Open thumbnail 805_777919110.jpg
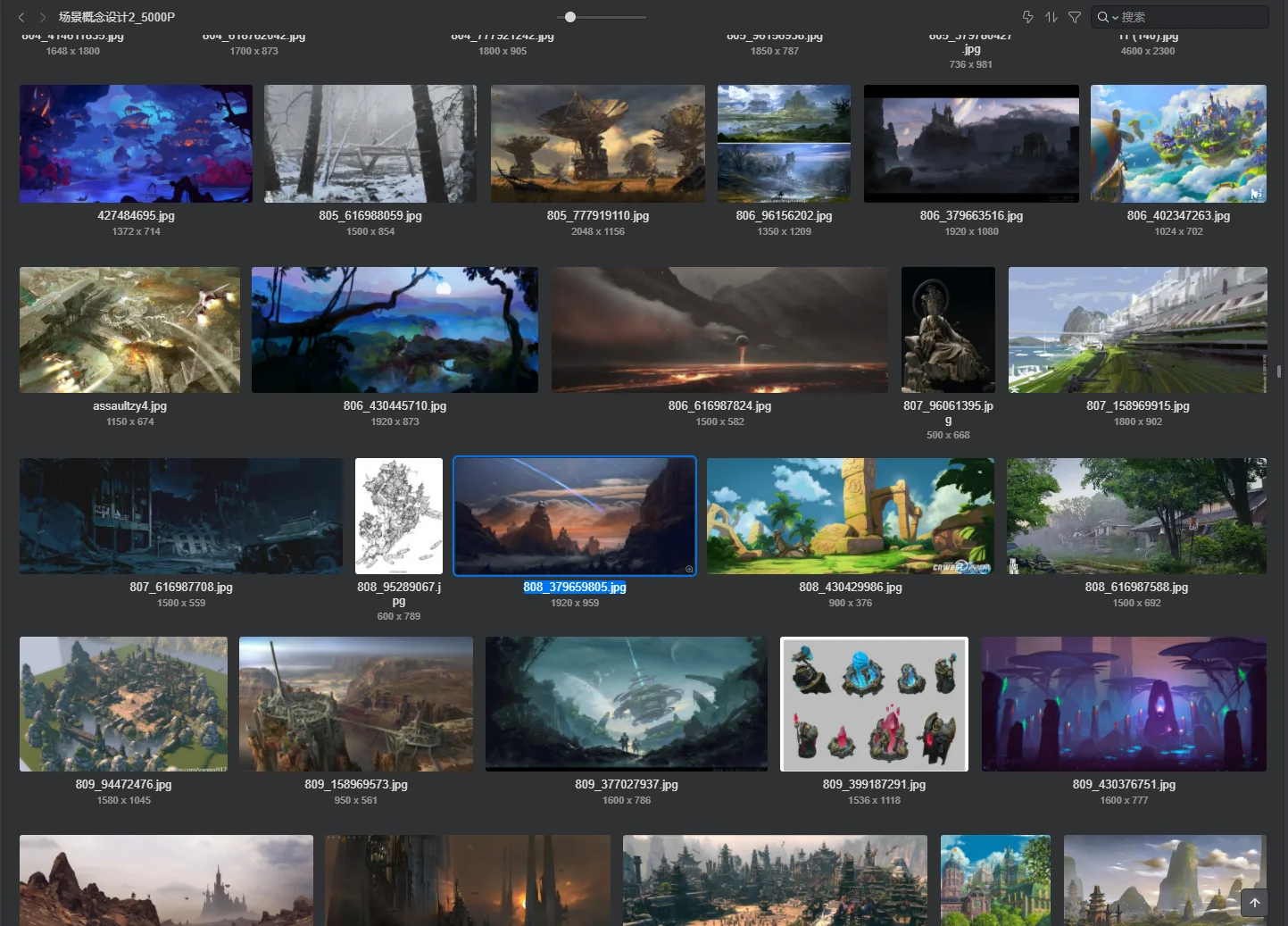 tap(598, 144)
